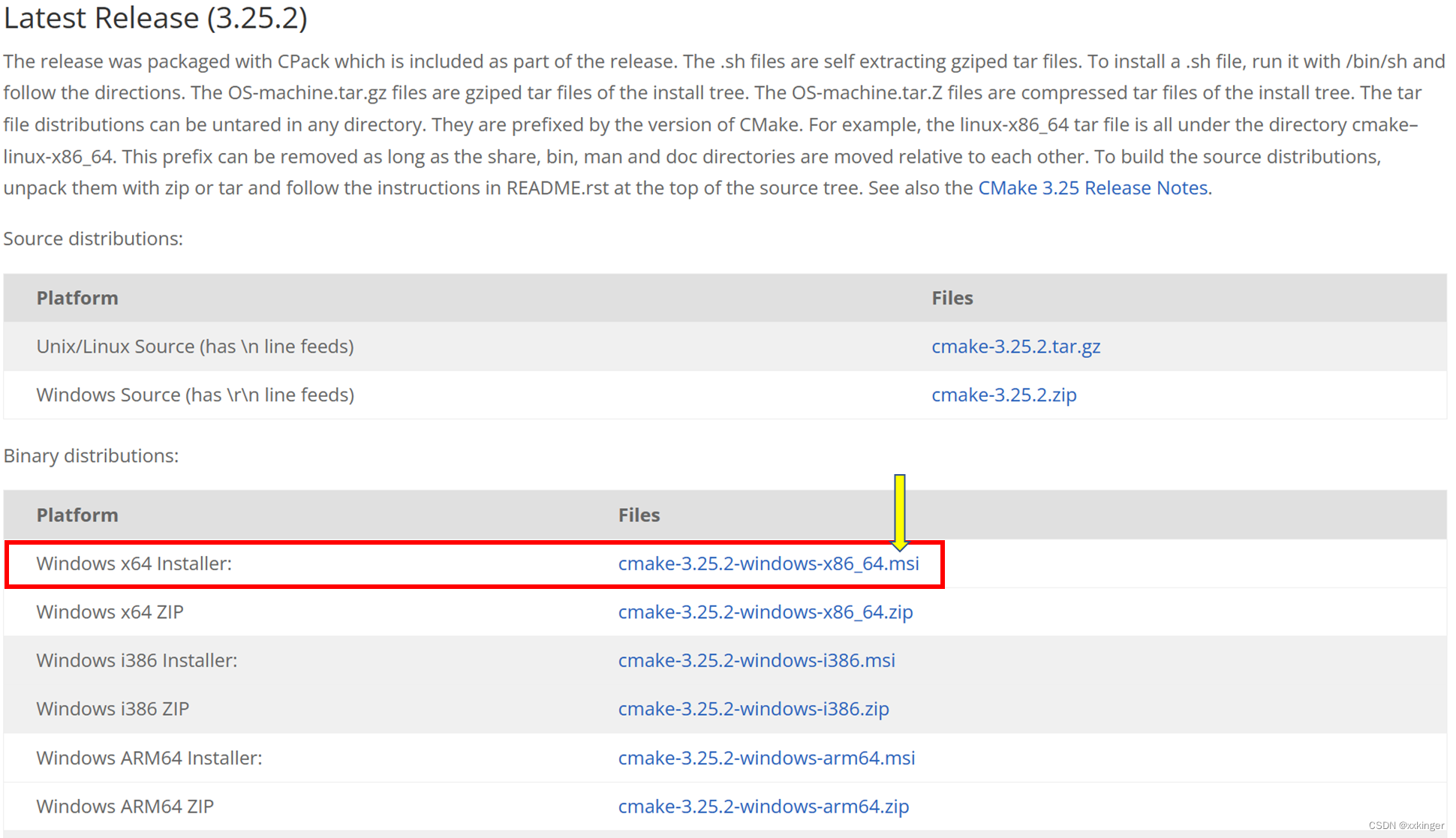Download cmake-3.25.2-windows-x86_64.zip file
This screenshot has height=838, width=1456.
coord(765,612)
